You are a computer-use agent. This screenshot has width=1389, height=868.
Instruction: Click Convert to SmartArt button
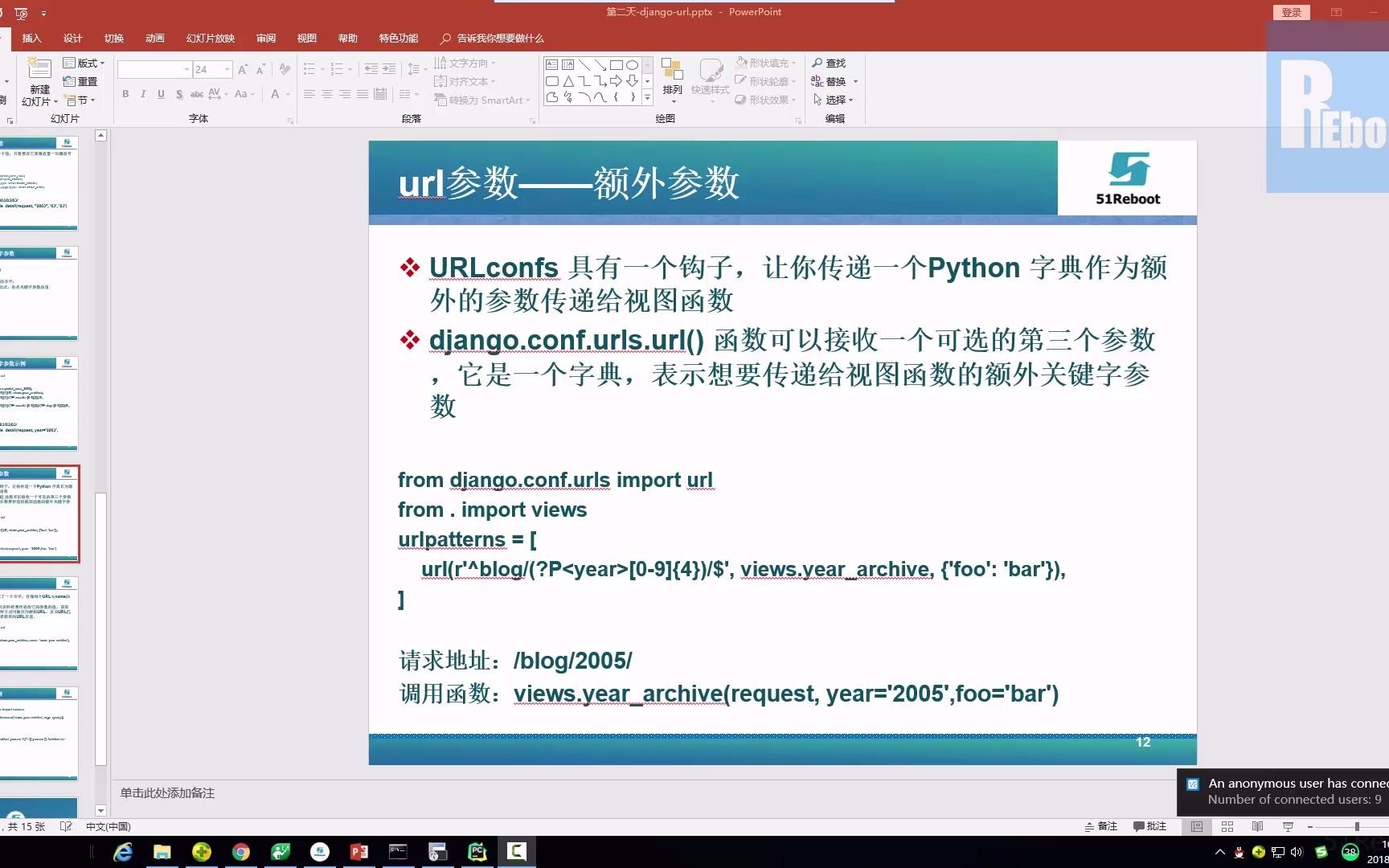(x=482, y=100)
